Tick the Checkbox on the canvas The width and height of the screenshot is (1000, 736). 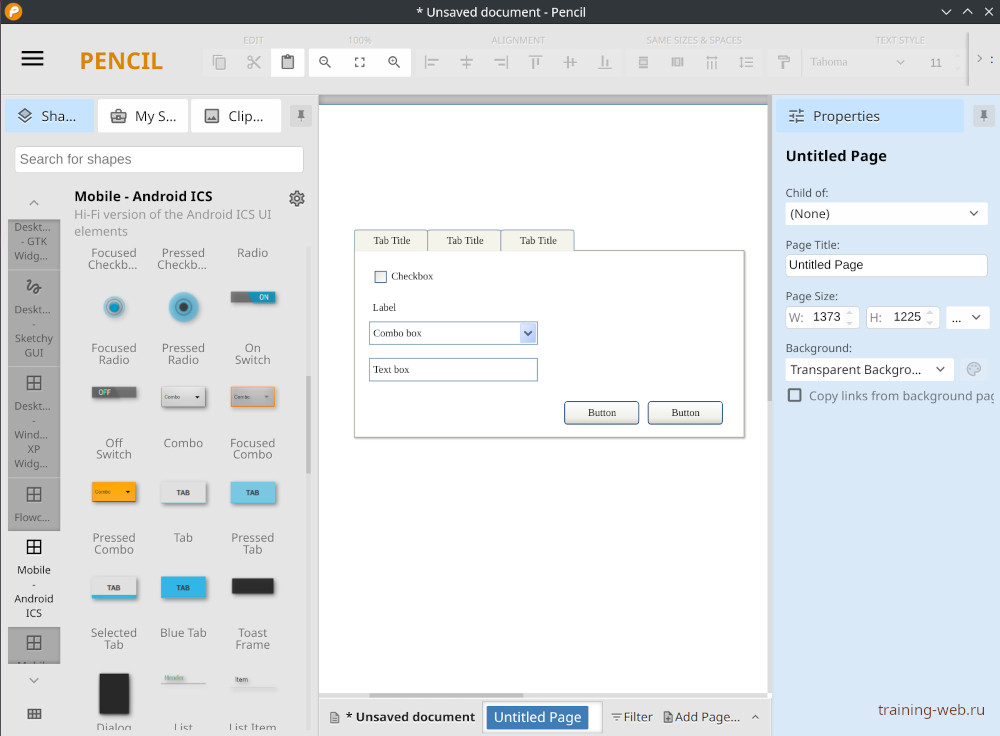pyautogui.click(x=381, y=276)
